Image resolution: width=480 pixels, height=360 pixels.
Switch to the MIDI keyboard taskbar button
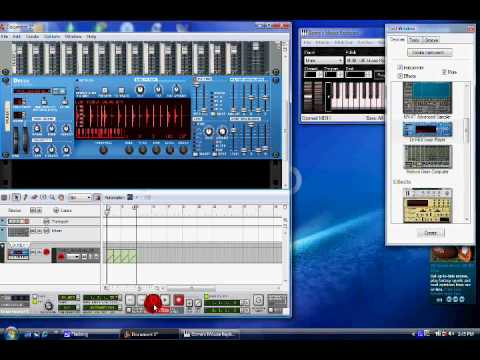(210, 334)
